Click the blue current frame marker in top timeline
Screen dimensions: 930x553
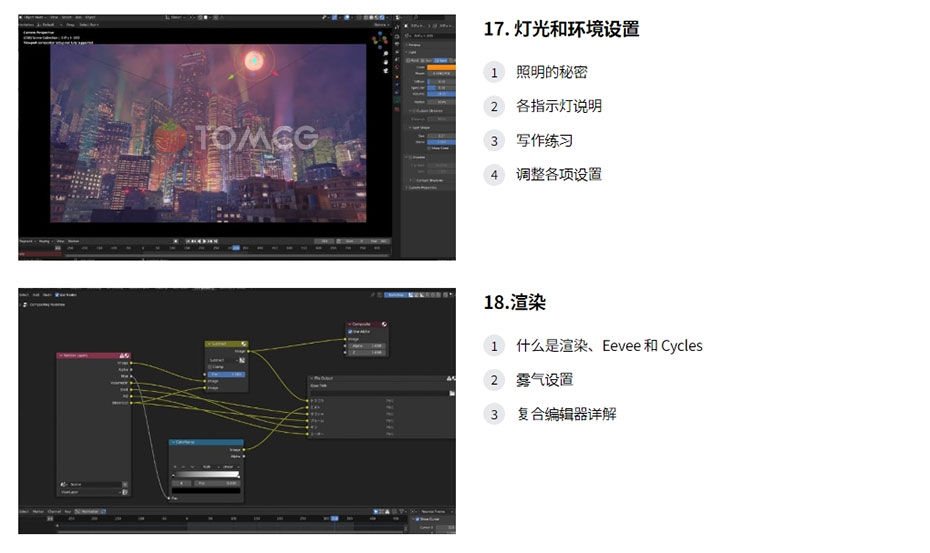pos(236,247)
